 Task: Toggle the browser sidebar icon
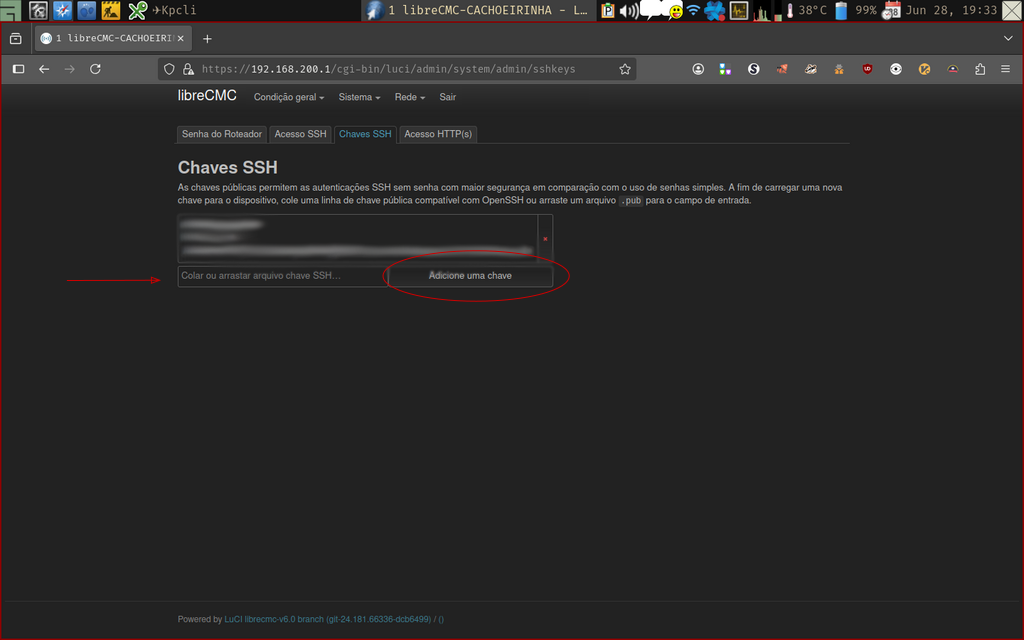click(18, 69)
